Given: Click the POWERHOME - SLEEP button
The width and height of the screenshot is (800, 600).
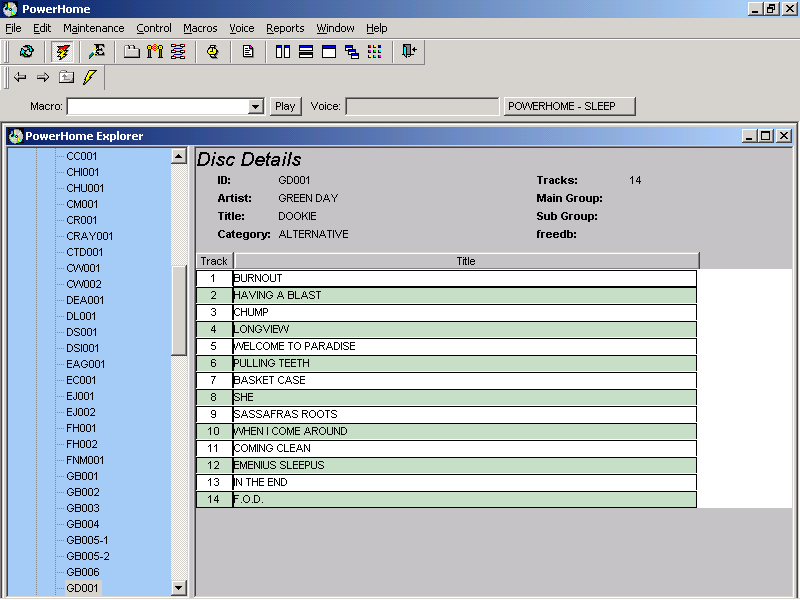Looking at the screenshot, I should 570,106.
